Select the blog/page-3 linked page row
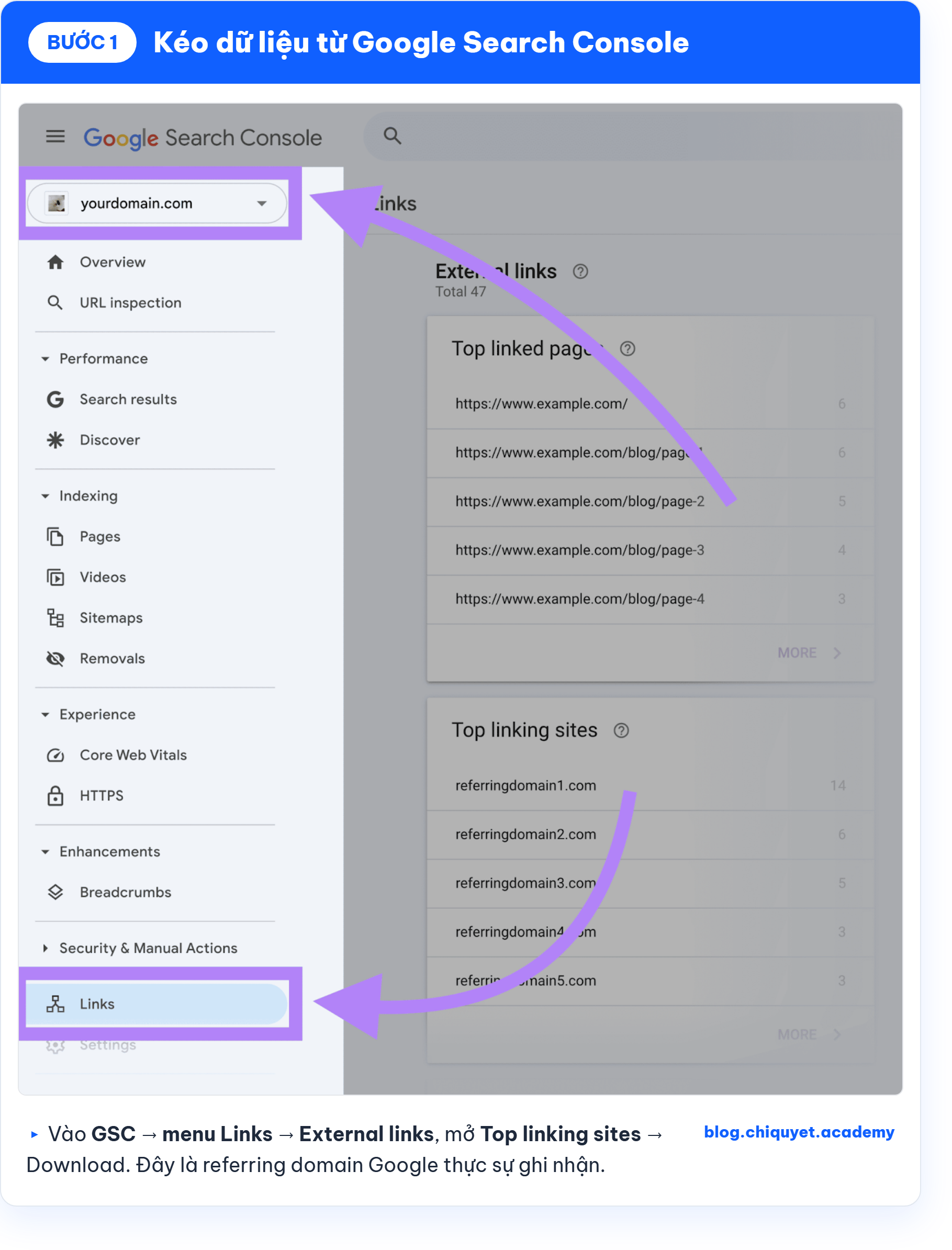The height and width of the screenshot is (1250, 952). click(x=651, y=550)
